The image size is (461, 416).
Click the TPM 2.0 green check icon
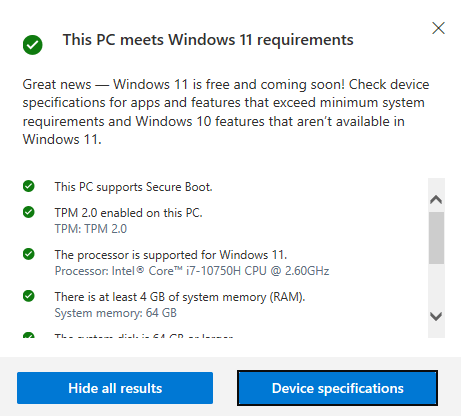point(29,212)
